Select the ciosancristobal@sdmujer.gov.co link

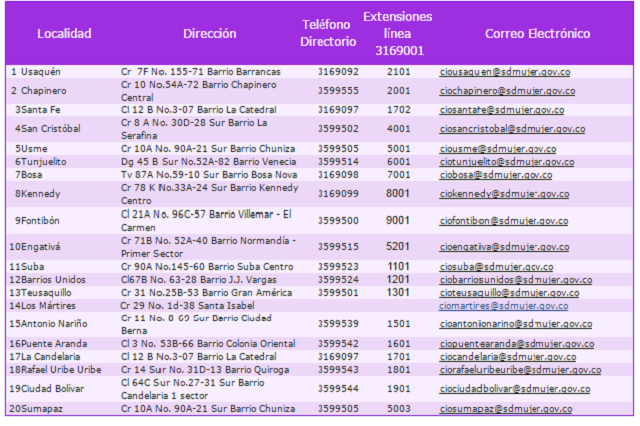pos(512,129)
